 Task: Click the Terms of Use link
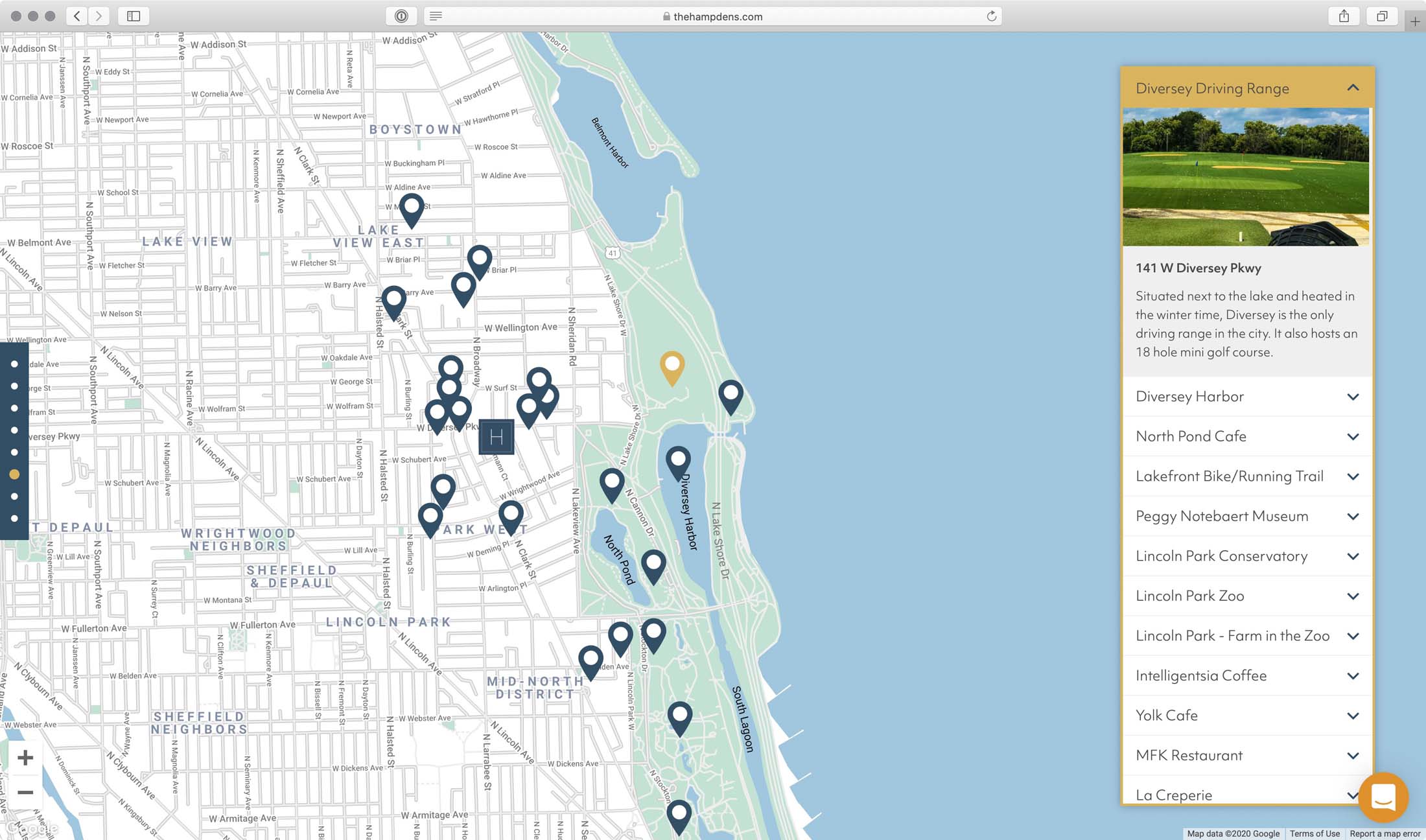pos(1315,834)
